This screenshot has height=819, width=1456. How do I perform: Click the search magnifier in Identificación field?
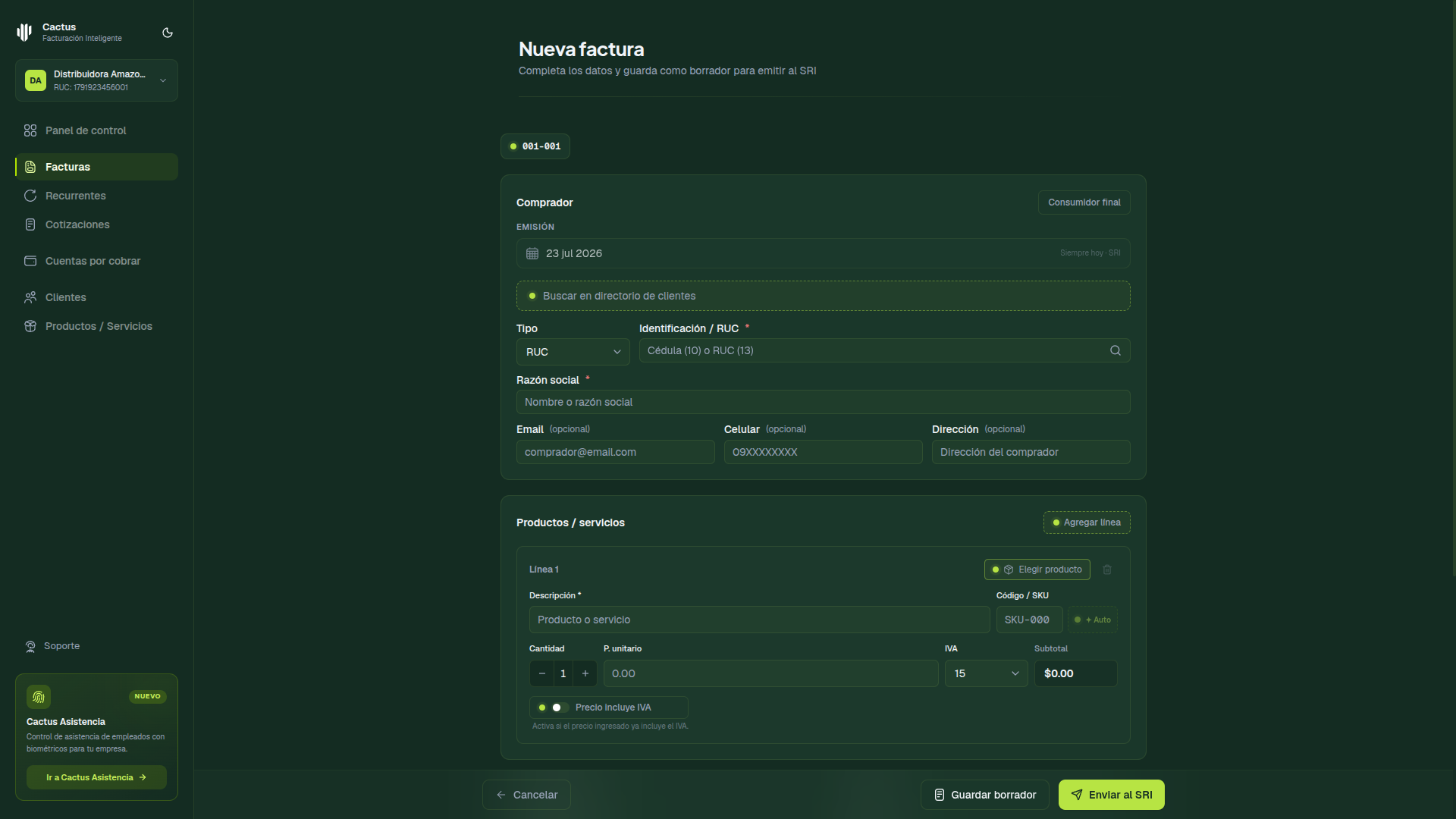point(1116,350)
